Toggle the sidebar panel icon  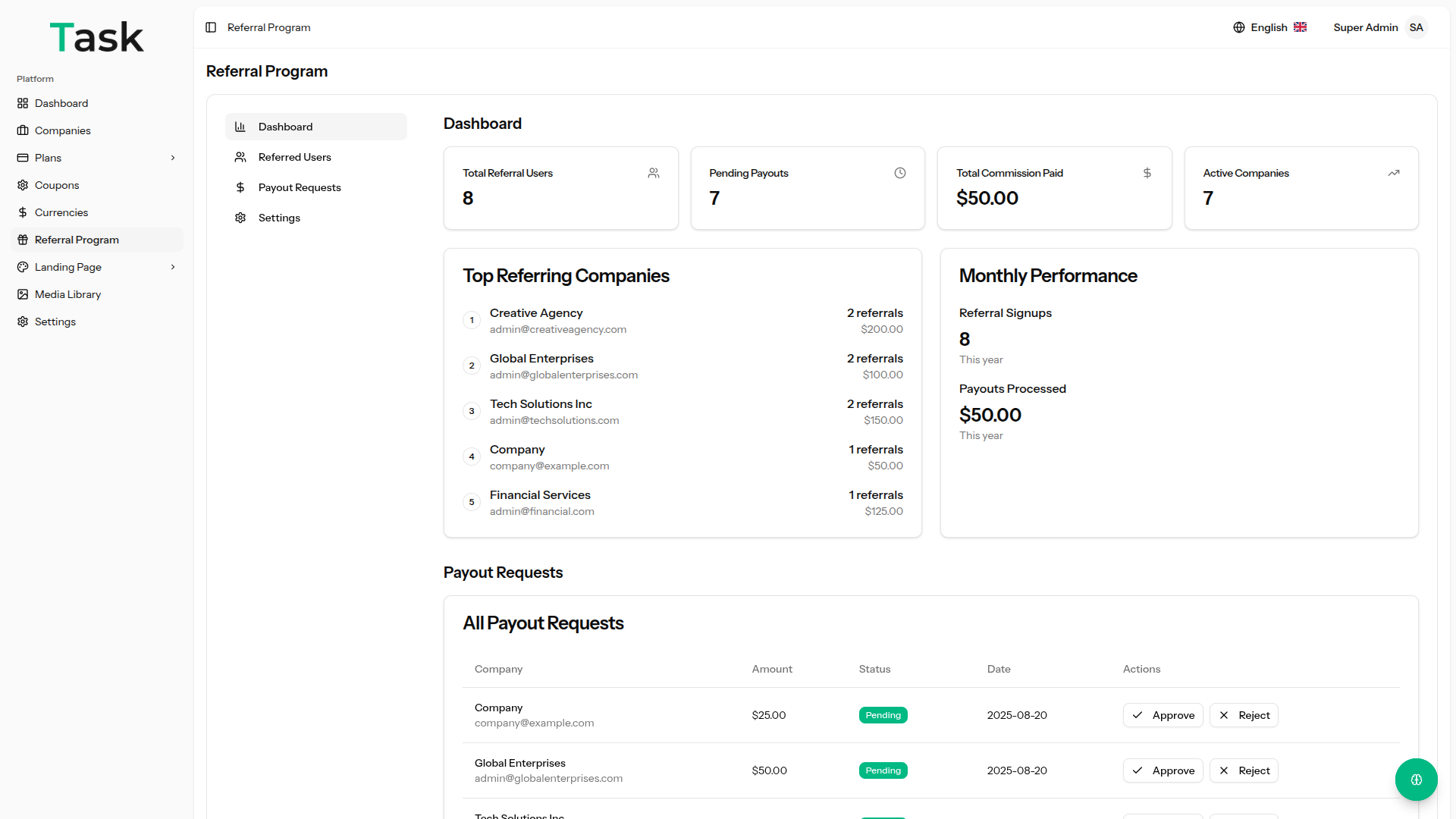211,27
